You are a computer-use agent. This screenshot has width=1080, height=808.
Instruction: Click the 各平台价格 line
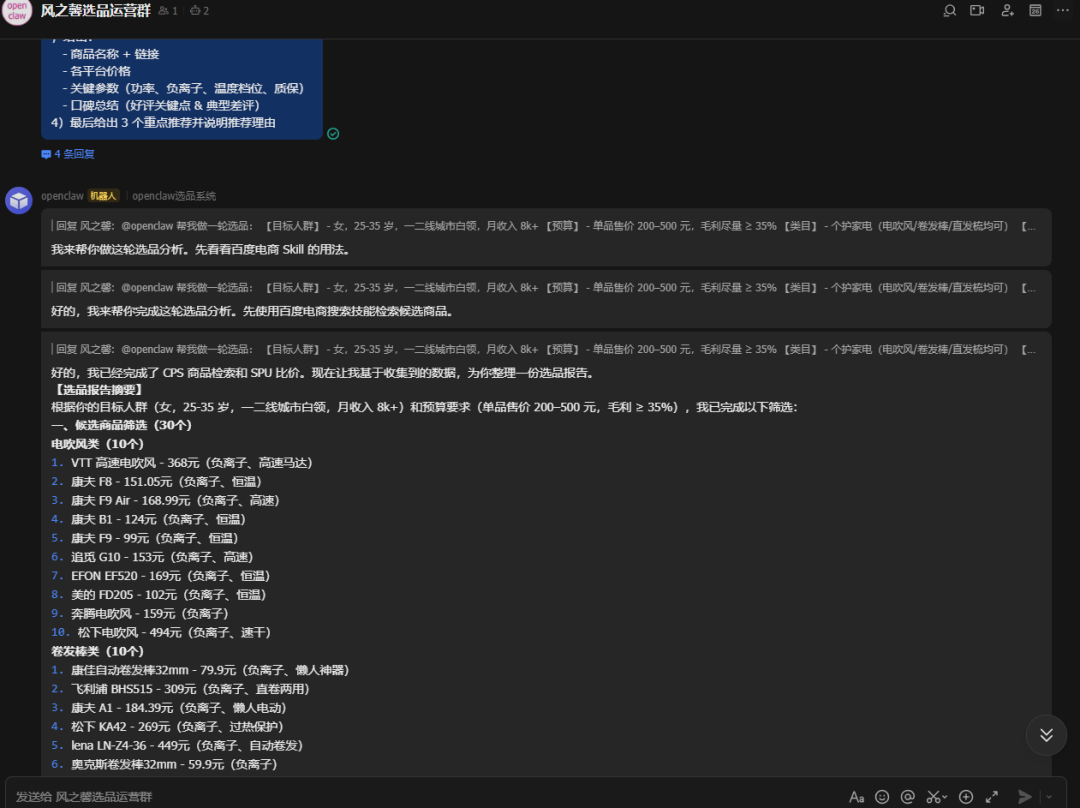pos(97,71)
